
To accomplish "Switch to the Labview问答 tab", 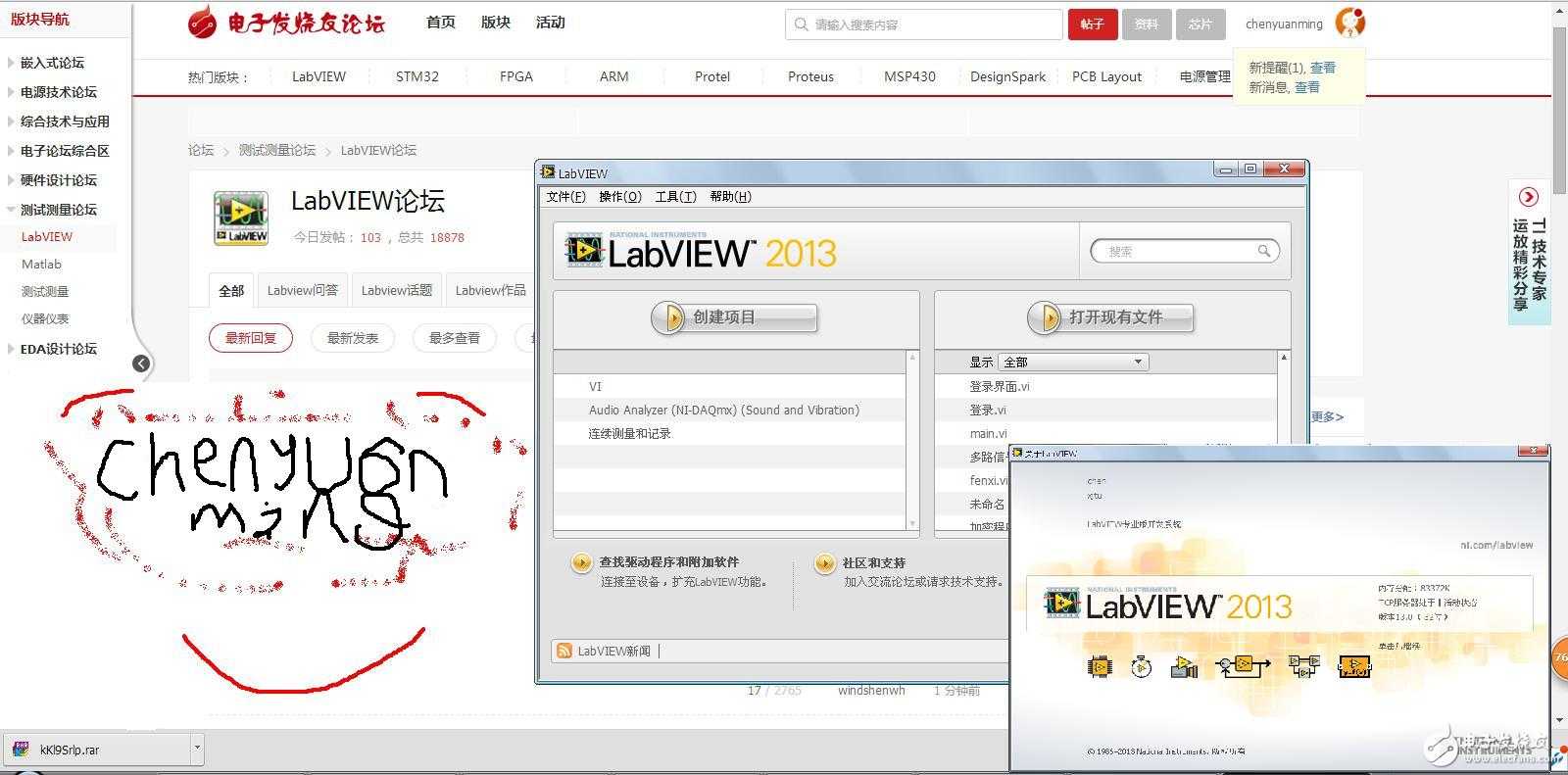I will (302, 291).
